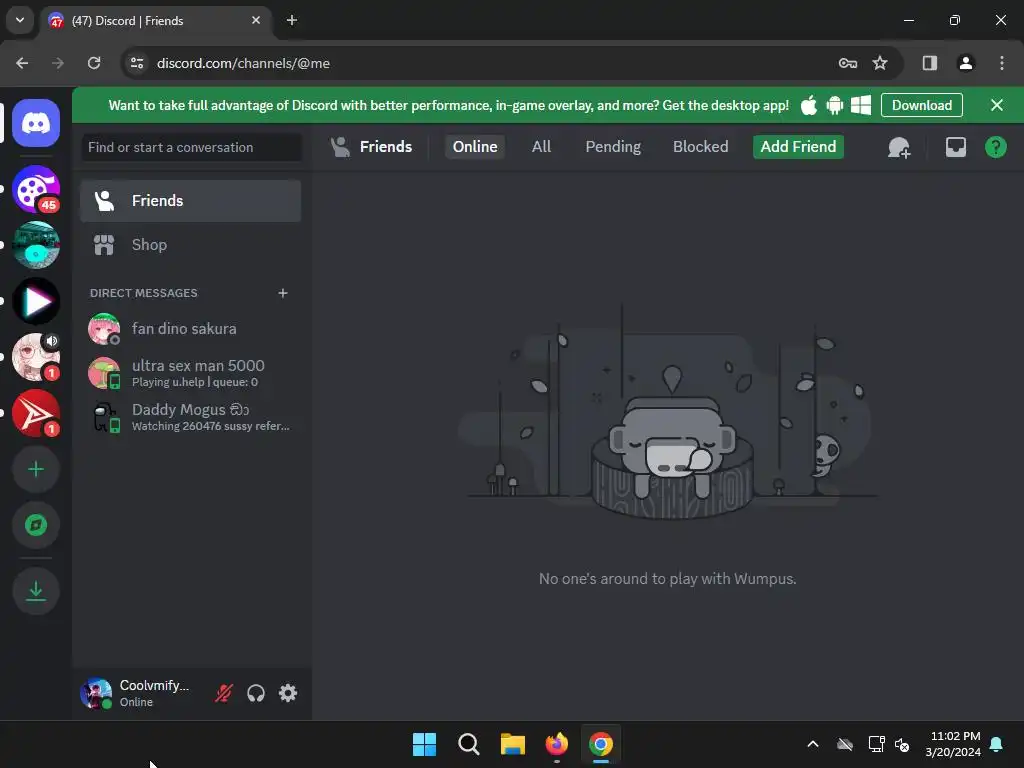The height and width of the screenshot is (768, 1024).
Task: Click the Add a Server plus button
Action: coord(36,470)
